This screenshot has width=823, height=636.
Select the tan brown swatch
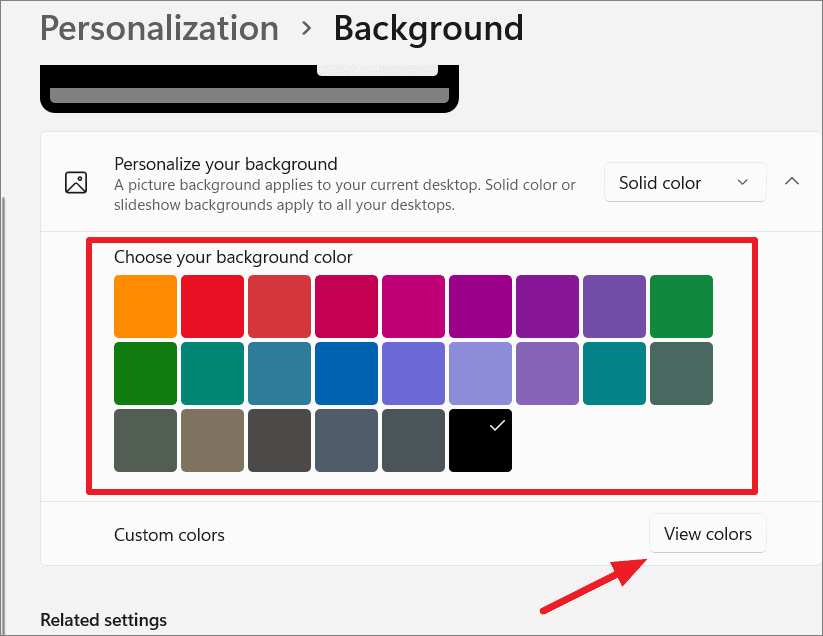(x=212, y=440)
